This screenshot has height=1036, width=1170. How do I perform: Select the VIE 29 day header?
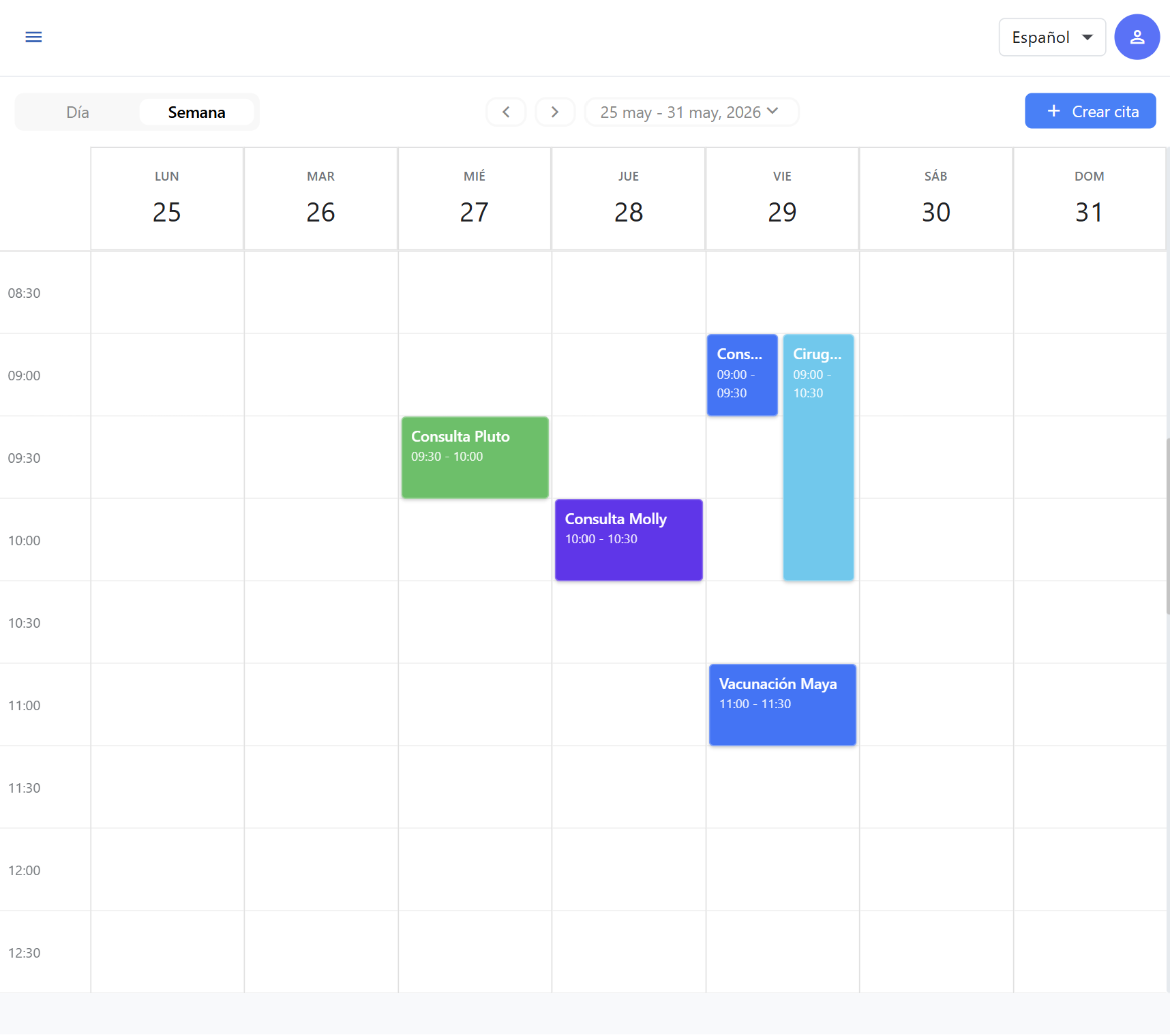click(782, 199)
